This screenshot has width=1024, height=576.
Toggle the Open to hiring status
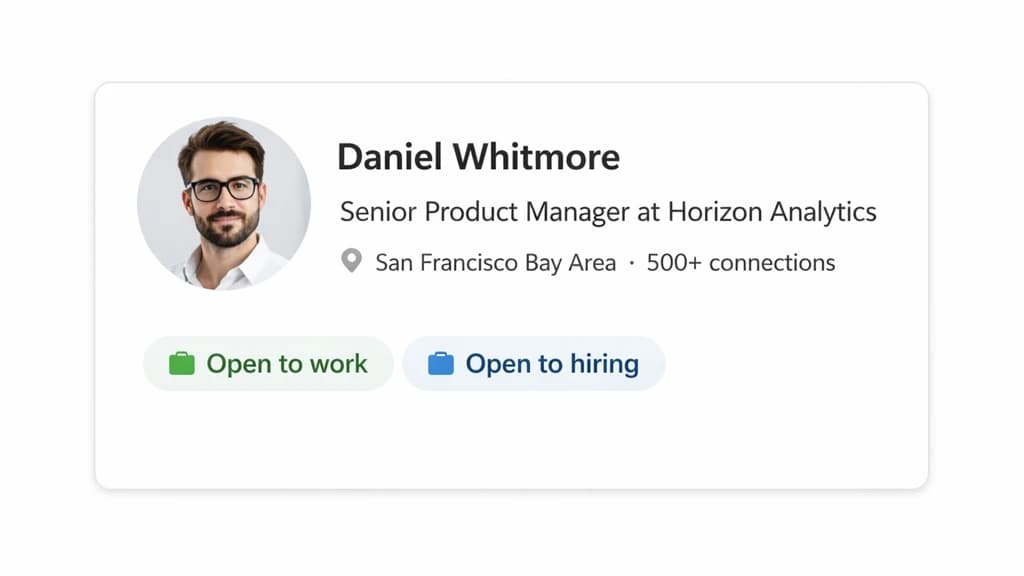[534, 363]
